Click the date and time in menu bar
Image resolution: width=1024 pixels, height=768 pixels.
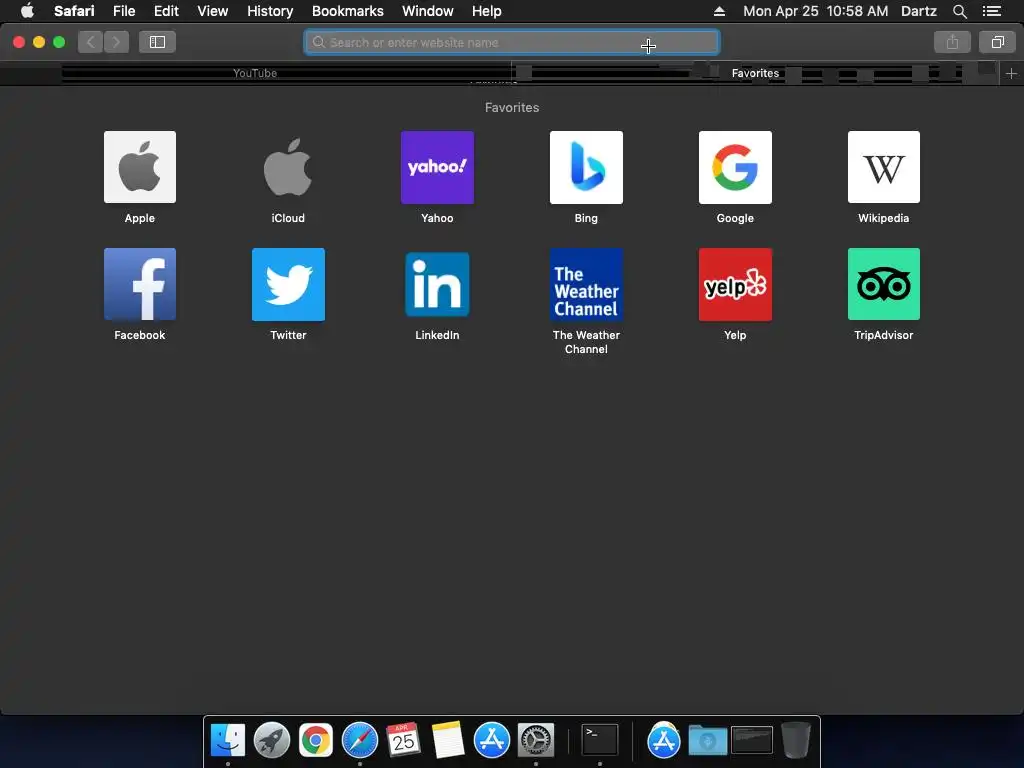click(815, 11)
